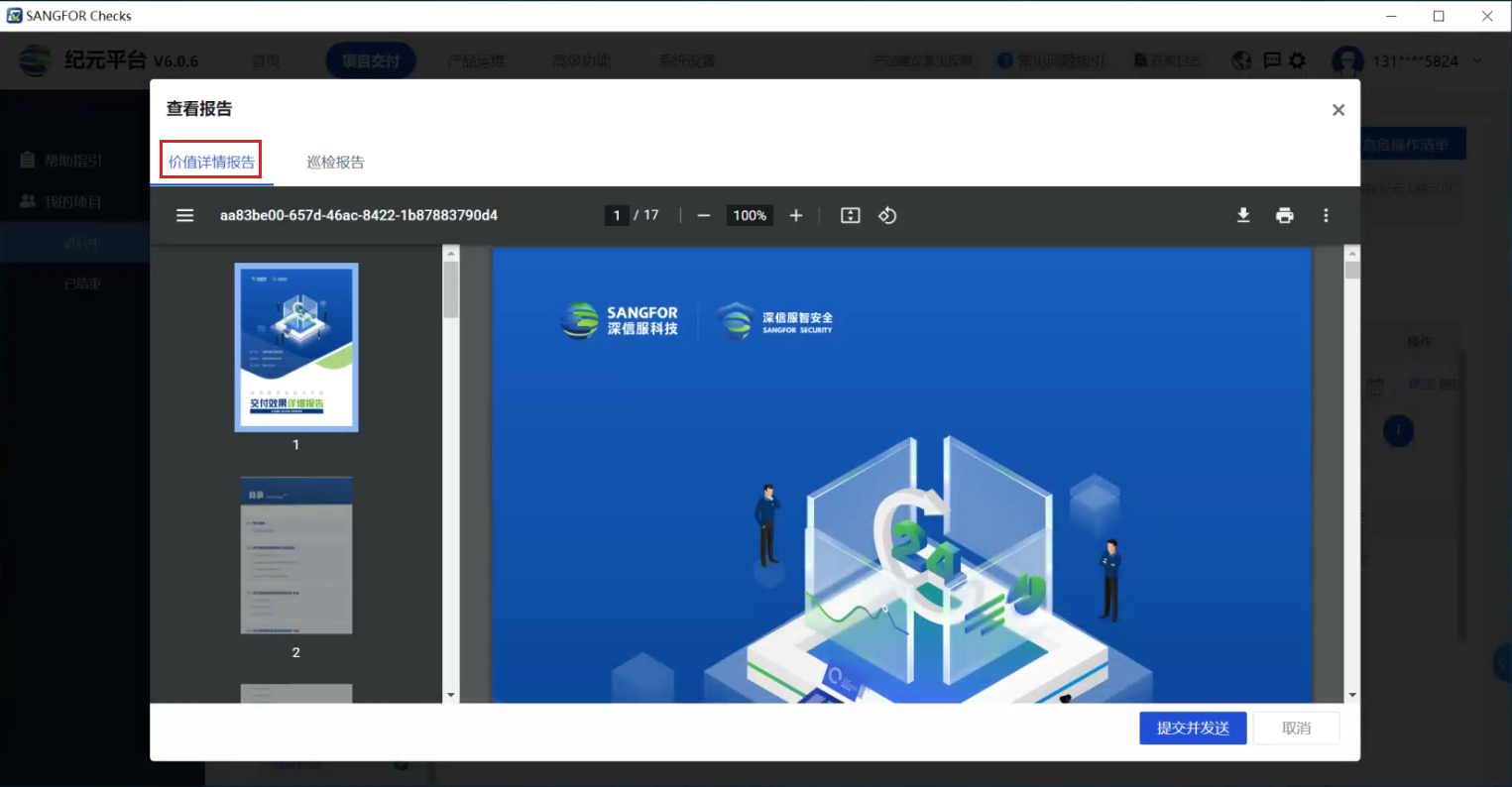Screen dimensions: 1512x787
Task: Switch to the 巡检报告 tab
Action: click(x=335, y=162)
